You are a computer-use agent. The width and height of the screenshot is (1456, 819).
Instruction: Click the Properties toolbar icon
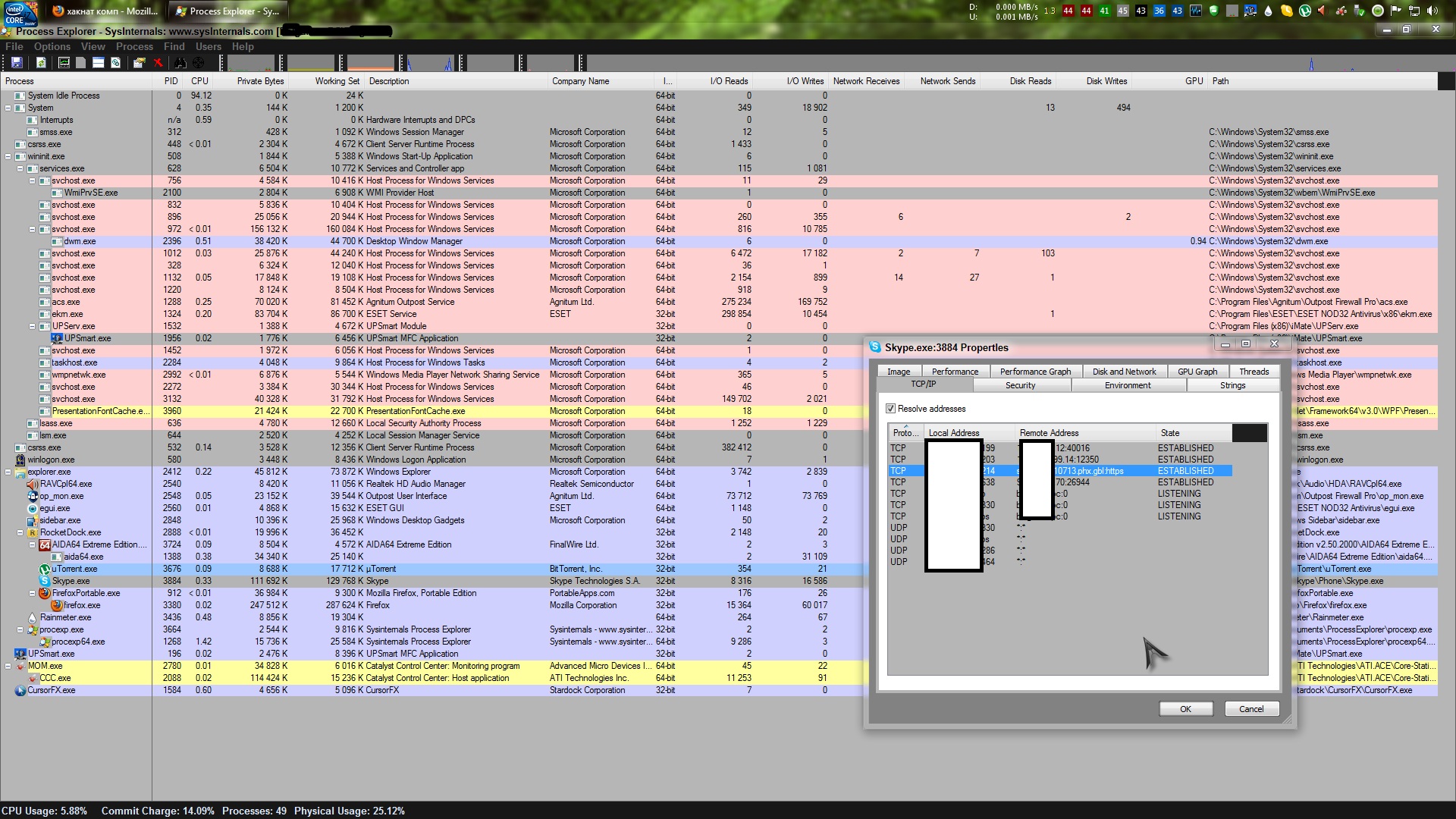click(x=139, y=63)
